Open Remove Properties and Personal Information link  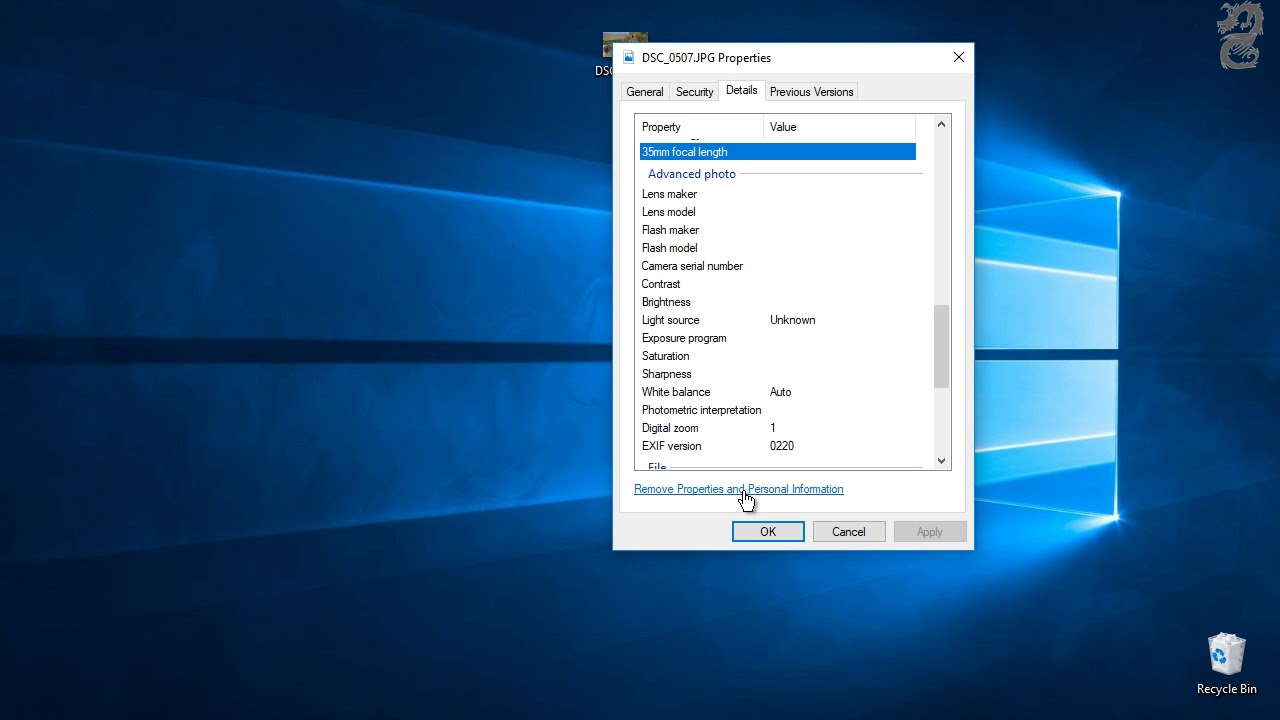pos(738,489)
